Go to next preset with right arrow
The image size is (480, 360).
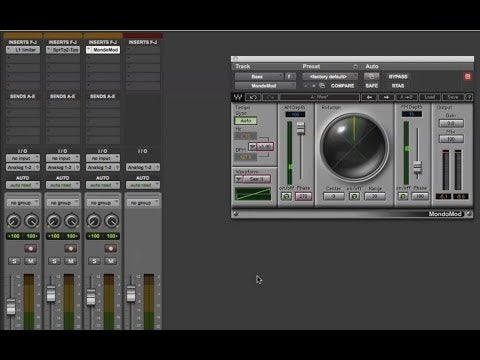(386, 97)
